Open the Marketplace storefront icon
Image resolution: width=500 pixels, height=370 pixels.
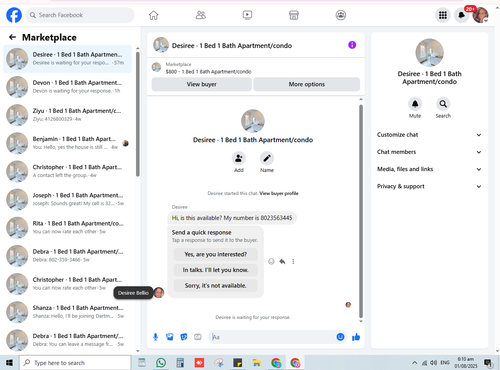click(x=294, y=15)
